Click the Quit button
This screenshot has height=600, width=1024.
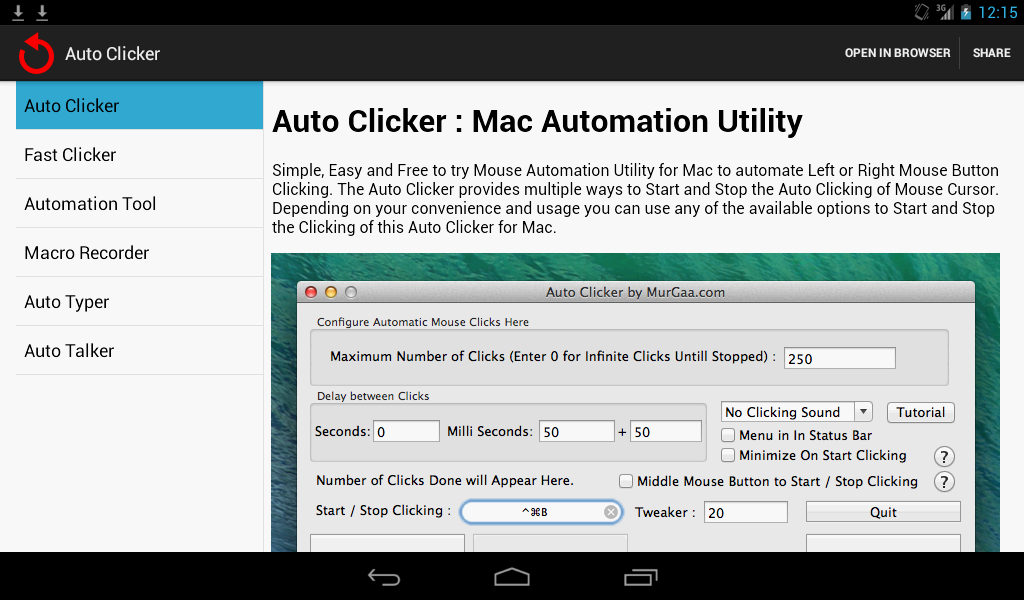coord(883,512)
